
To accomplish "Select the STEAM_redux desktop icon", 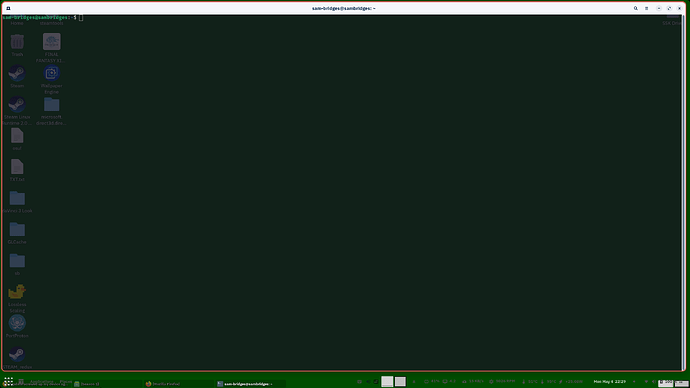I will [x=17, y=358].
